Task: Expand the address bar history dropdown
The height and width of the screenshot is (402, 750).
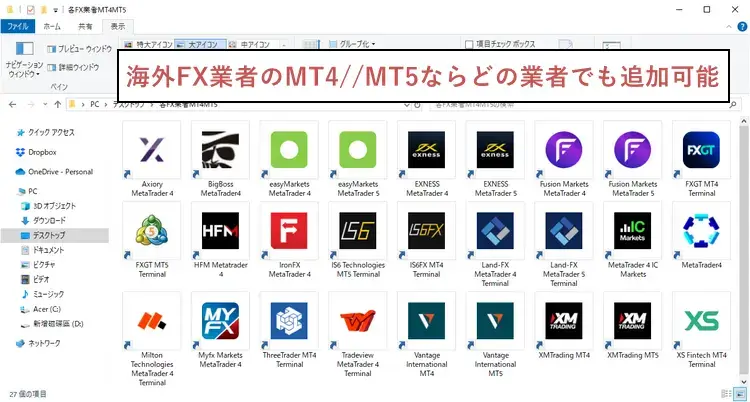Action: [407, 104]
